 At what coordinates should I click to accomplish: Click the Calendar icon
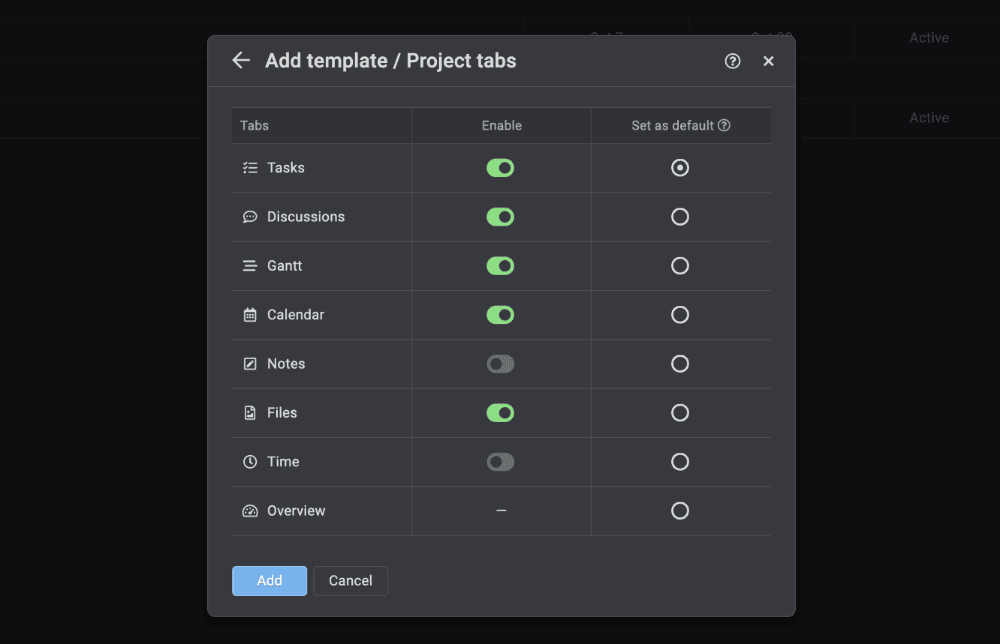(x=250, y=315)
